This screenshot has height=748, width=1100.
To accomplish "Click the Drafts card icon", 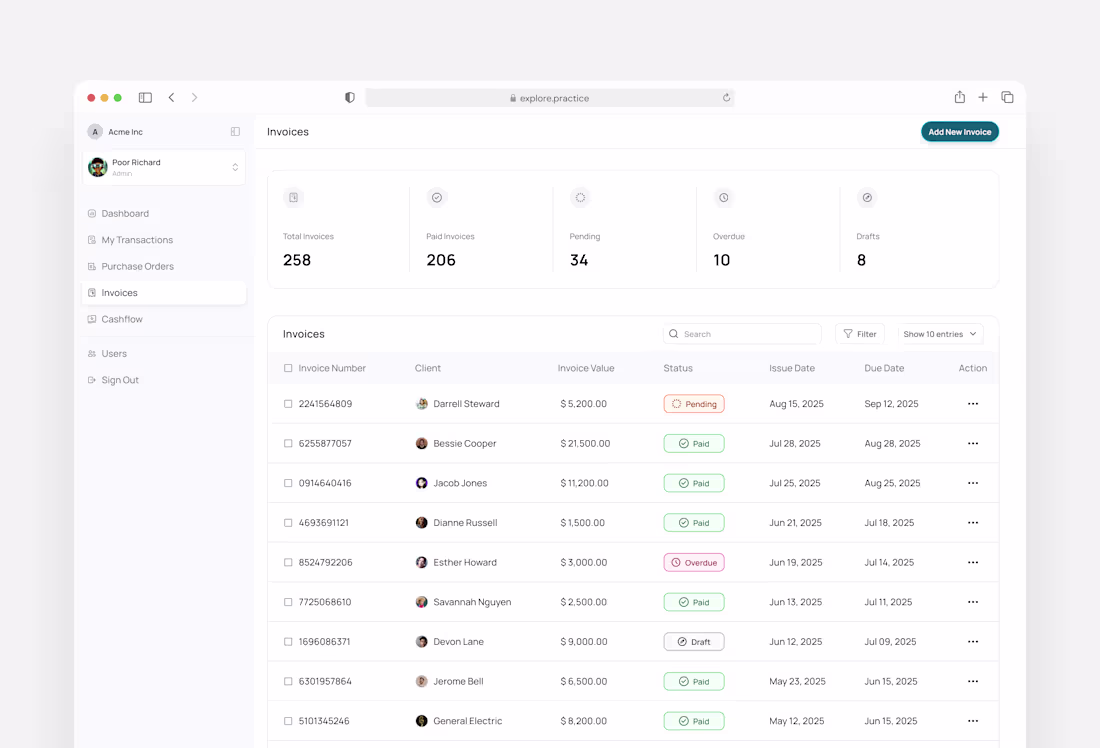I will pyautogui.click(x=867, y=197).
